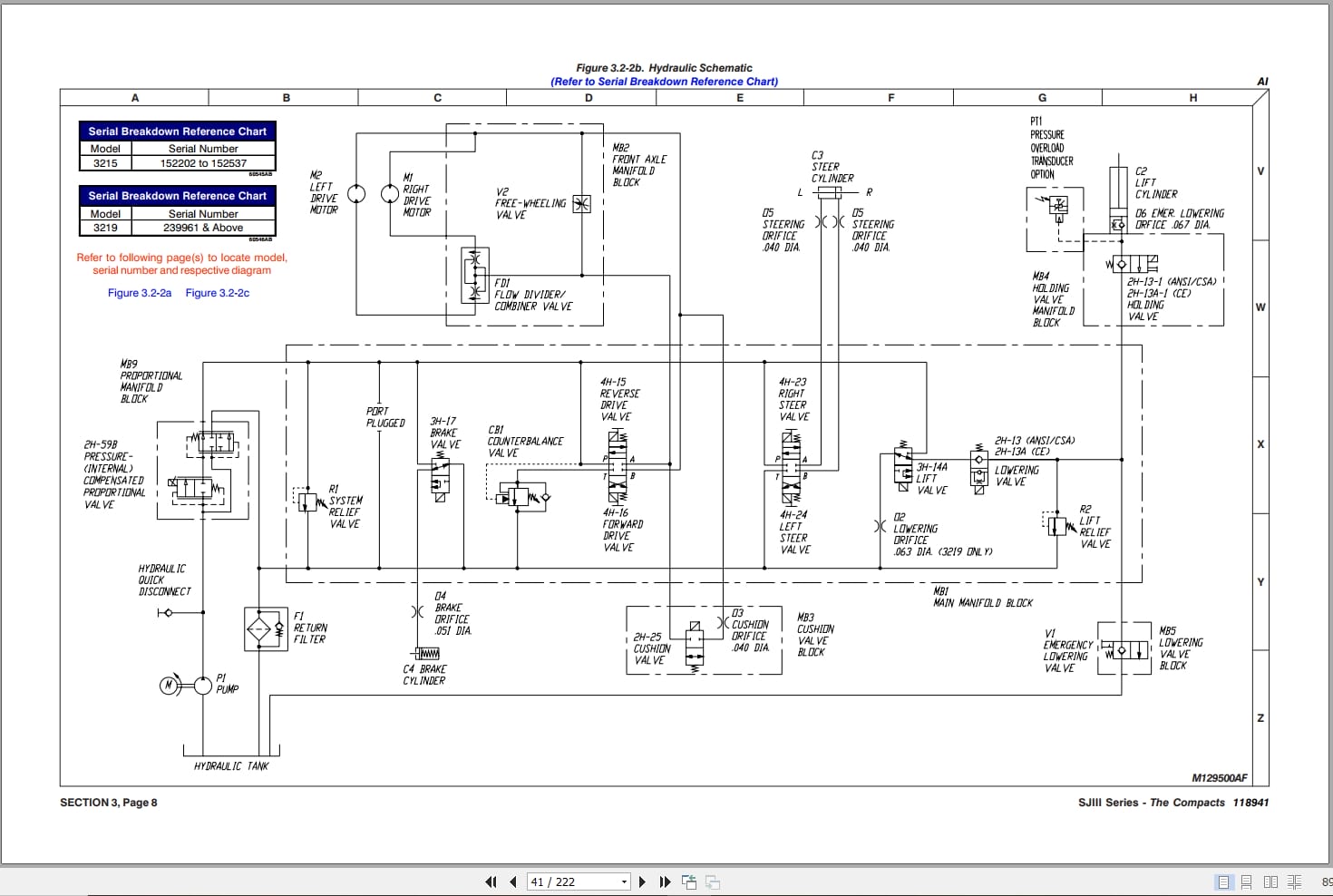Click the C4 BRAKE CYLINDER label
This screenshot has width=1333, height=896.
coord(424,675)
